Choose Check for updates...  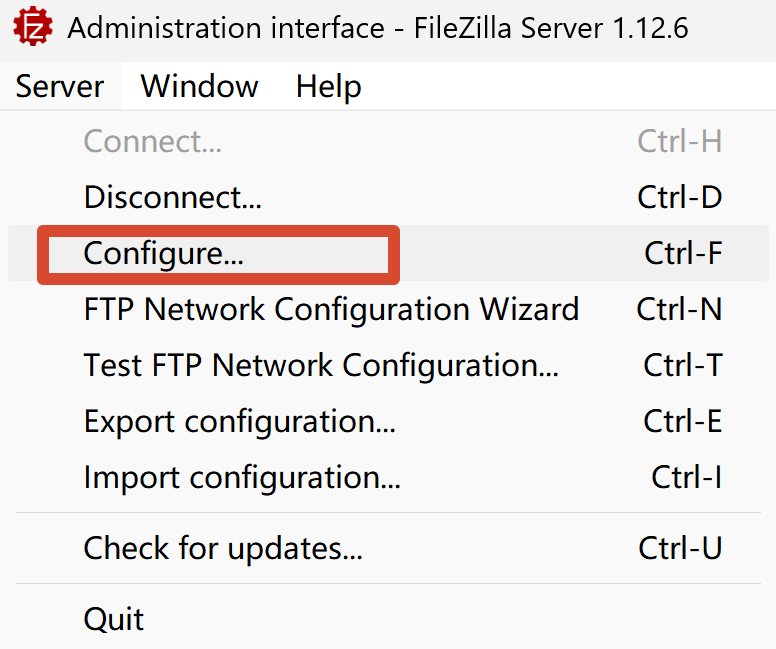pyautogui.click(x=388, y=548)
